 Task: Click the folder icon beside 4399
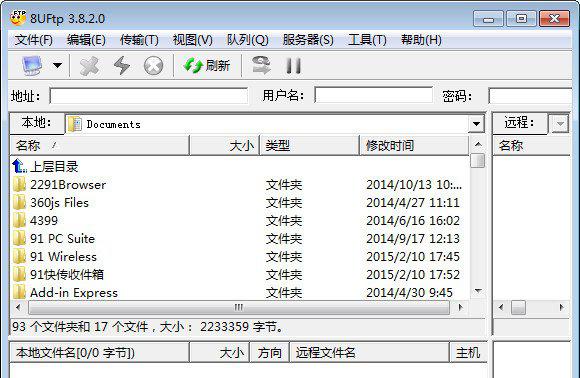(x=19, y=221)
